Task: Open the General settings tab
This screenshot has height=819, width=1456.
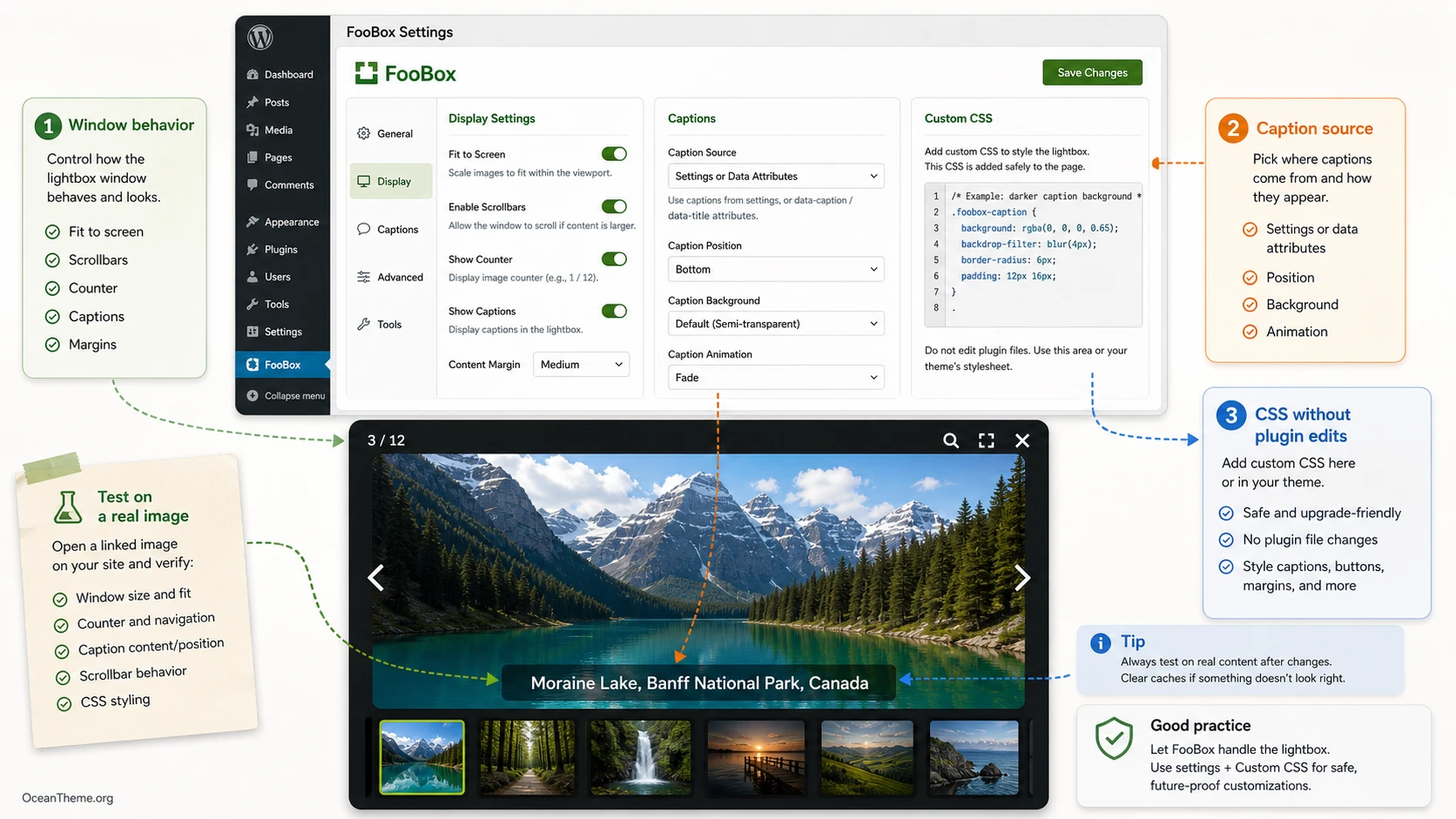Action: pos(391,133)
